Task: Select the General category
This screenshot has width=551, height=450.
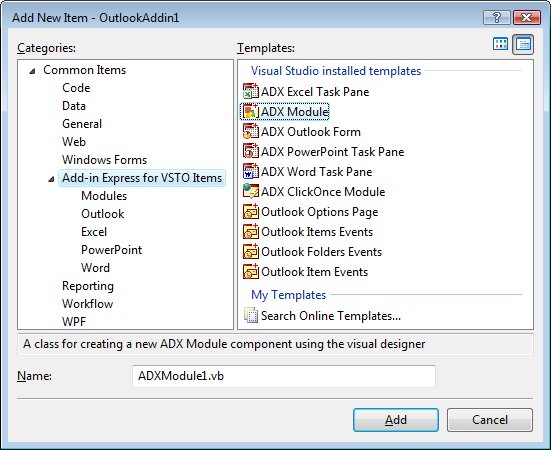Action: point(82,124)
